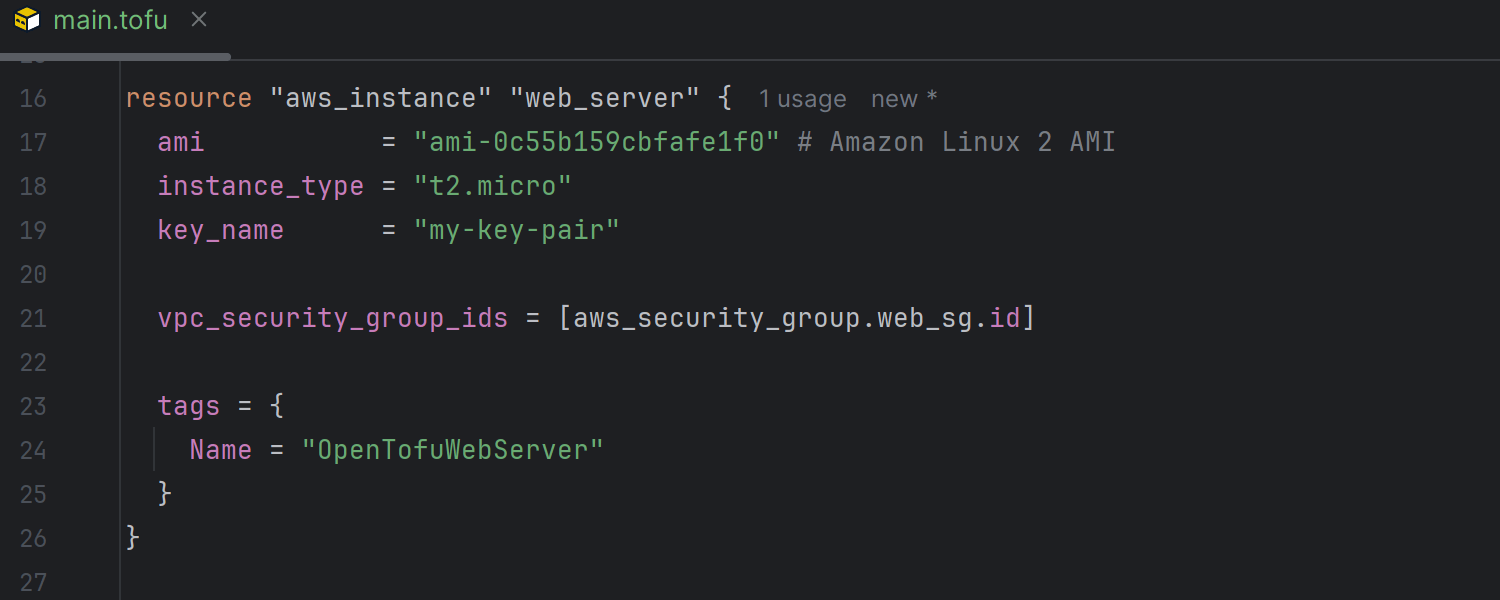Click the "new *" author hint

pyautogui.click(x=903, y=99)
